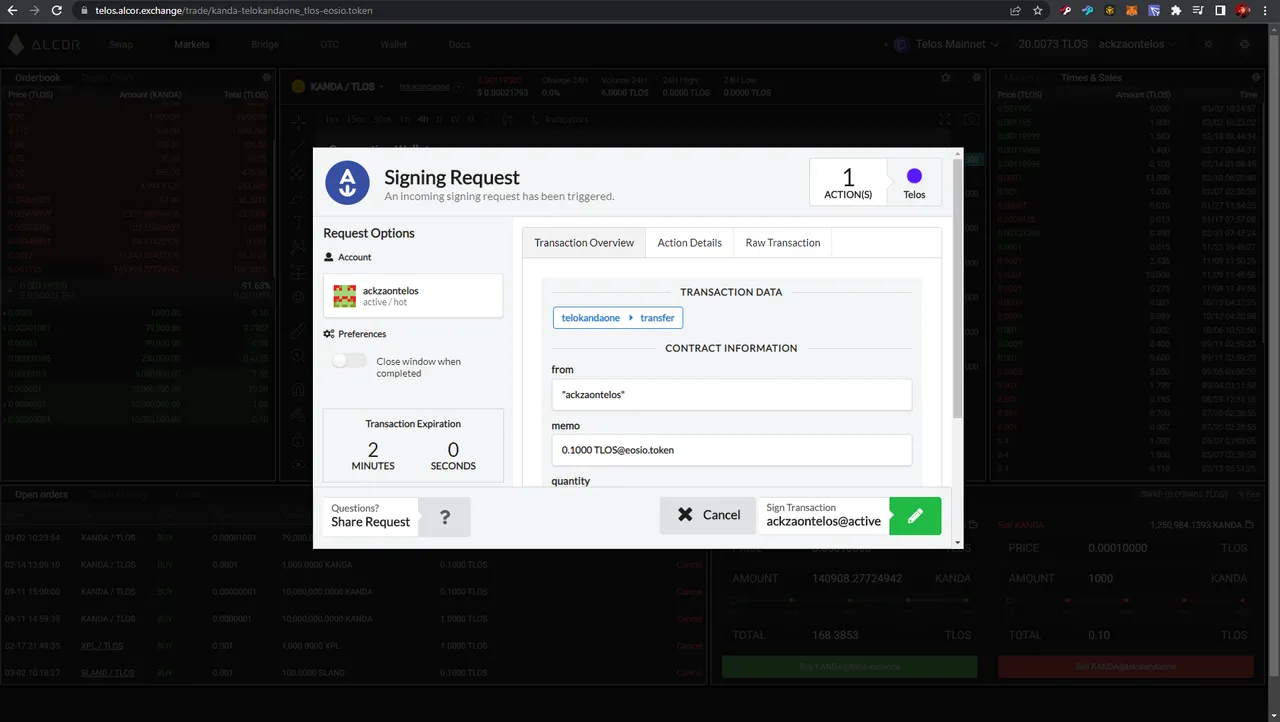This screenshot has width=1280, height=722.
Task: Click the from field value "ackzaontelos"
Action: tap(731, 395)
